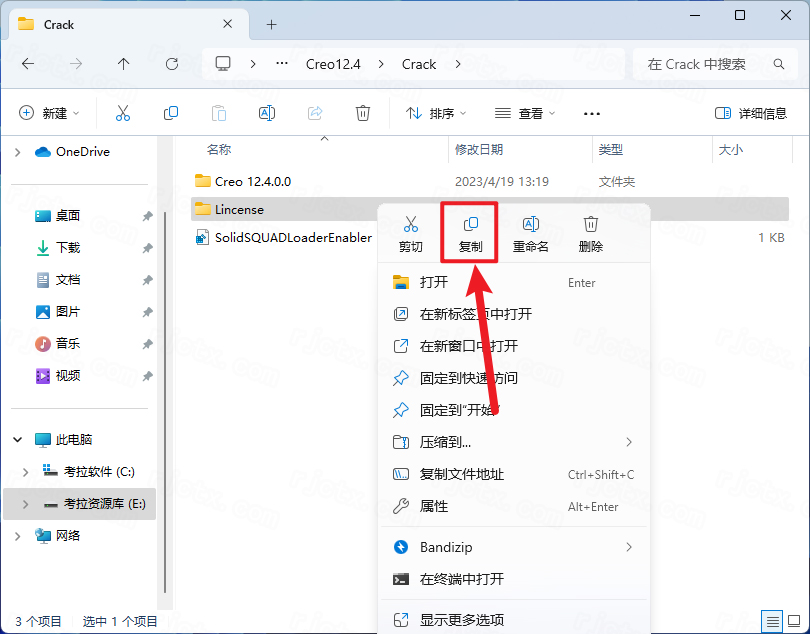This screenshot has width=810, height=634.
Task: Refresh the current folder view
Action: pyautogui.click(x=172, y=64)
